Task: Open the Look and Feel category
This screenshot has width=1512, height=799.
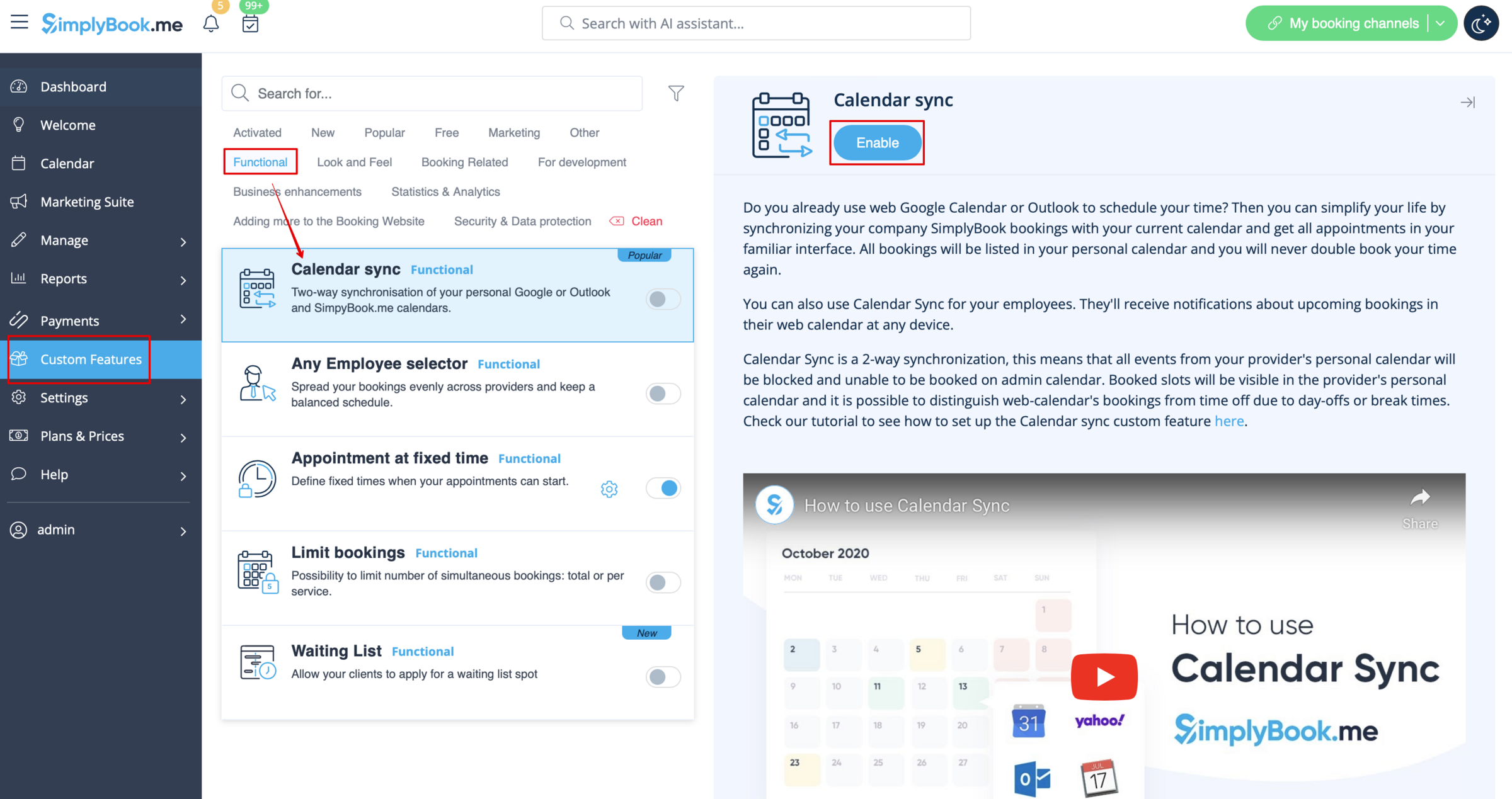Action: point(354,162)
